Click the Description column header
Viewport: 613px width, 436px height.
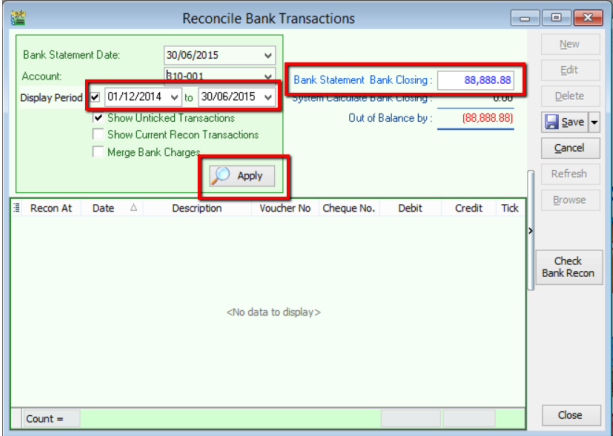coord(196,209)
